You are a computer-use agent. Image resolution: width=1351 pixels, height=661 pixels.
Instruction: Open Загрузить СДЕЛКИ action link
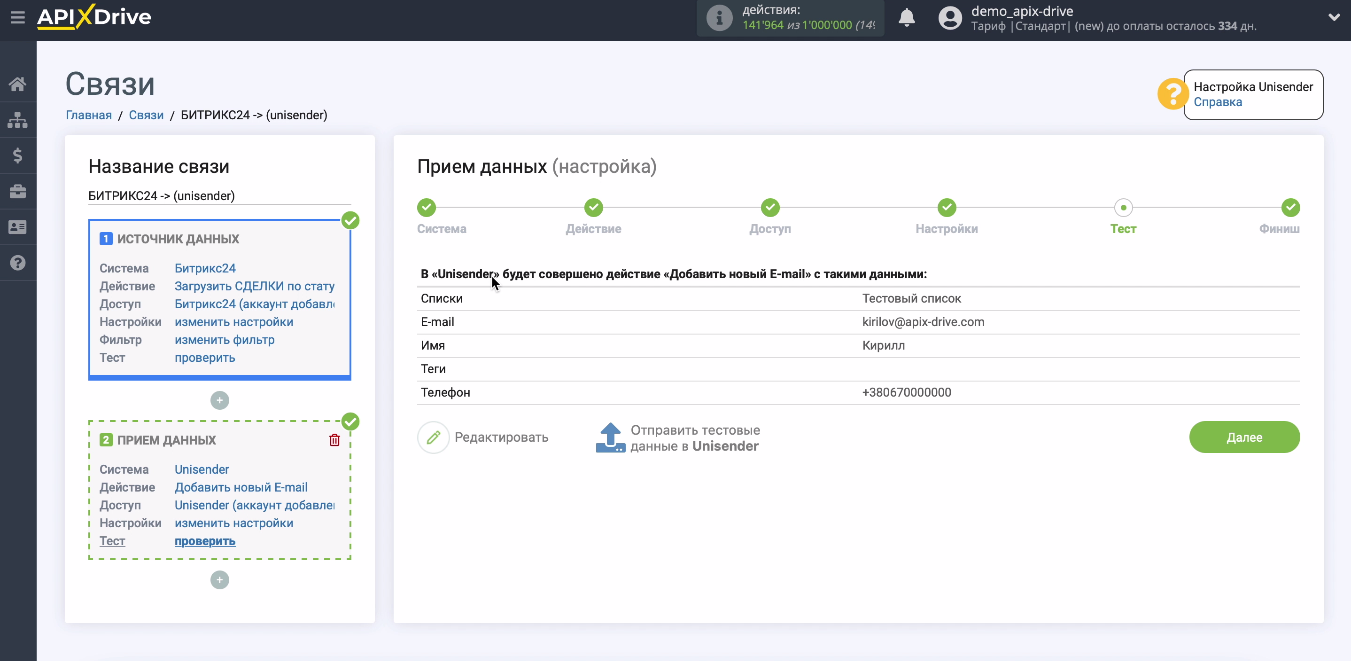tap(255, 286)
